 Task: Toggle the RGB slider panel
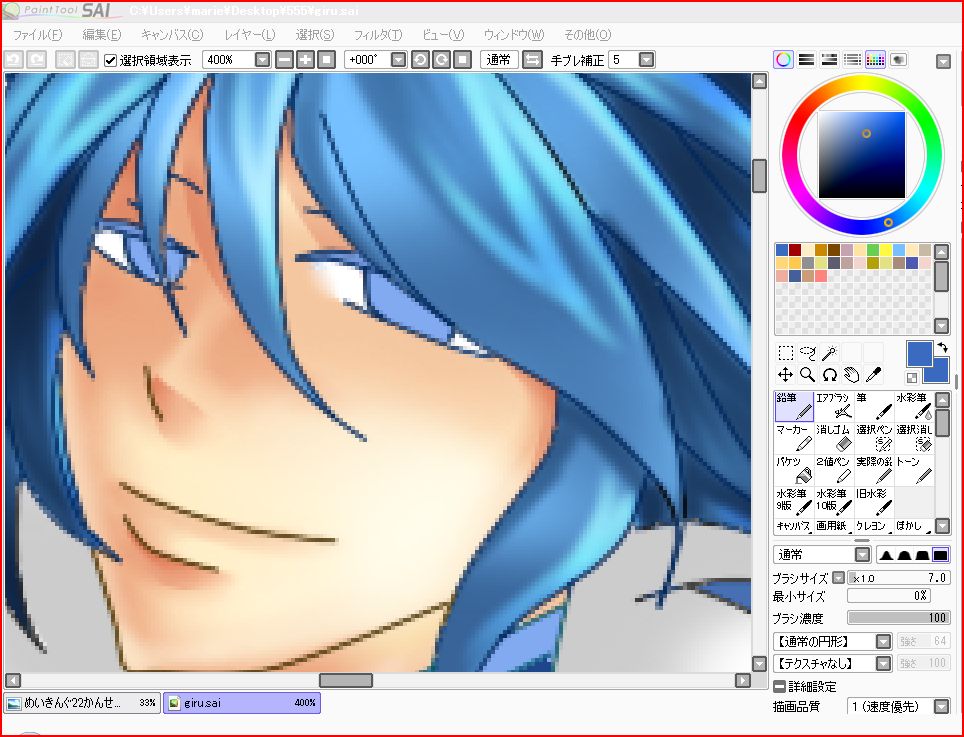point(806,60)
